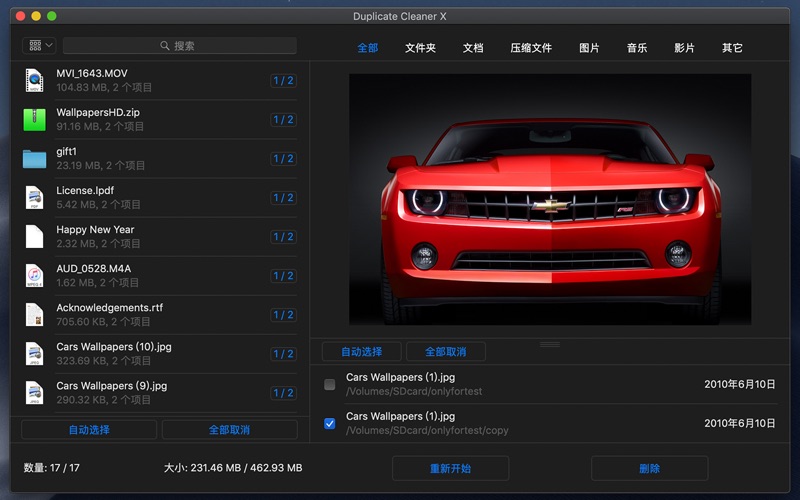Check the onlyfortest Cars Wallpapers (1).jpg checkbox
The width and height of the screenshot is (800, 500).
tap(330, 384)
